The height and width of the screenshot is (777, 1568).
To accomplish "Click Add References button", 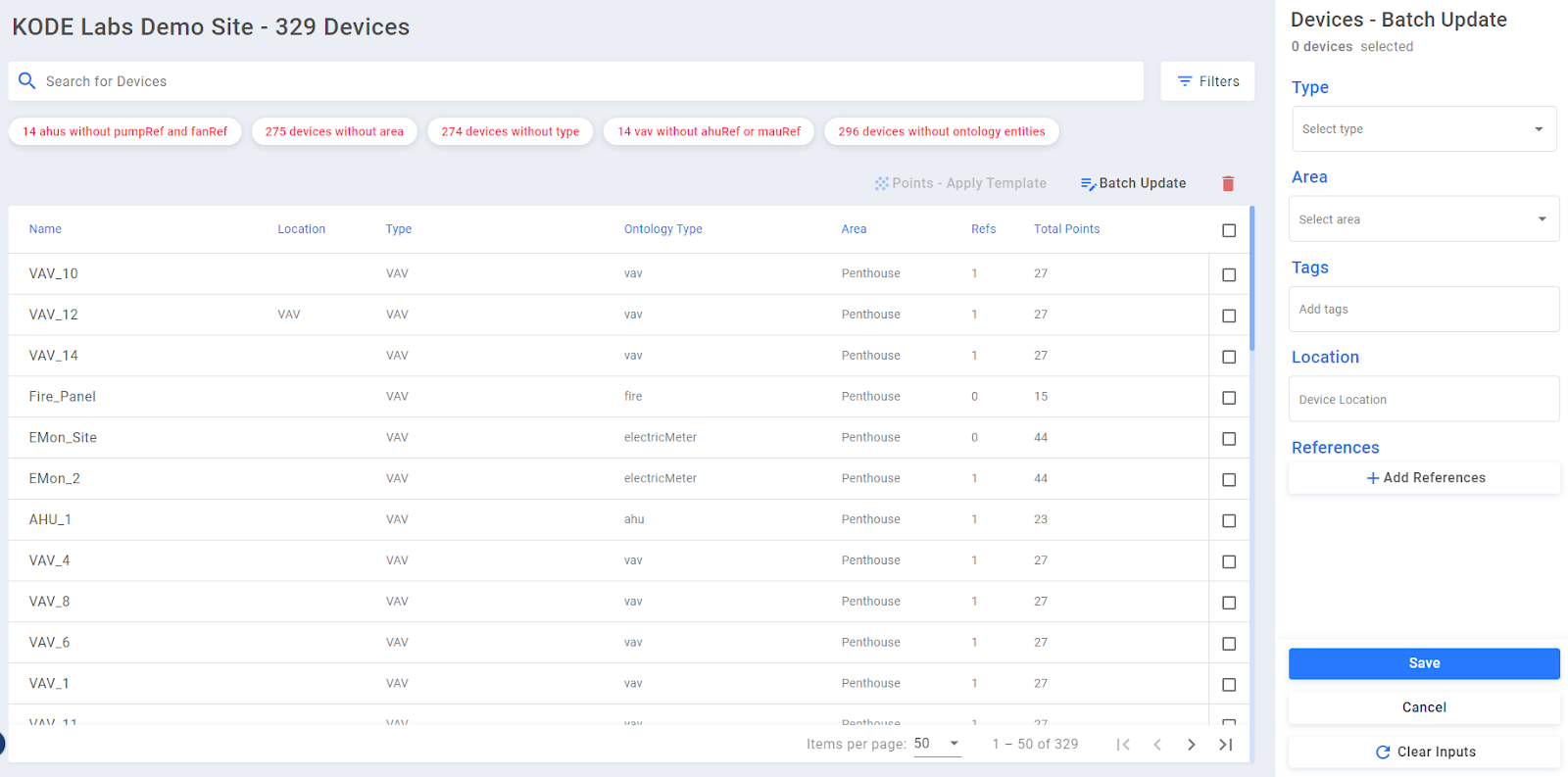I will tap(1424, 478).
